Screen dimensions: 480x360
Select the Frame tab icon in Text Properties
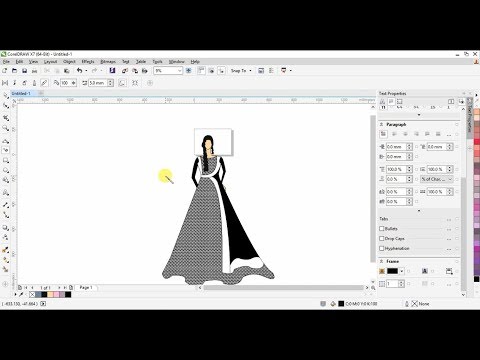point(400,101)
